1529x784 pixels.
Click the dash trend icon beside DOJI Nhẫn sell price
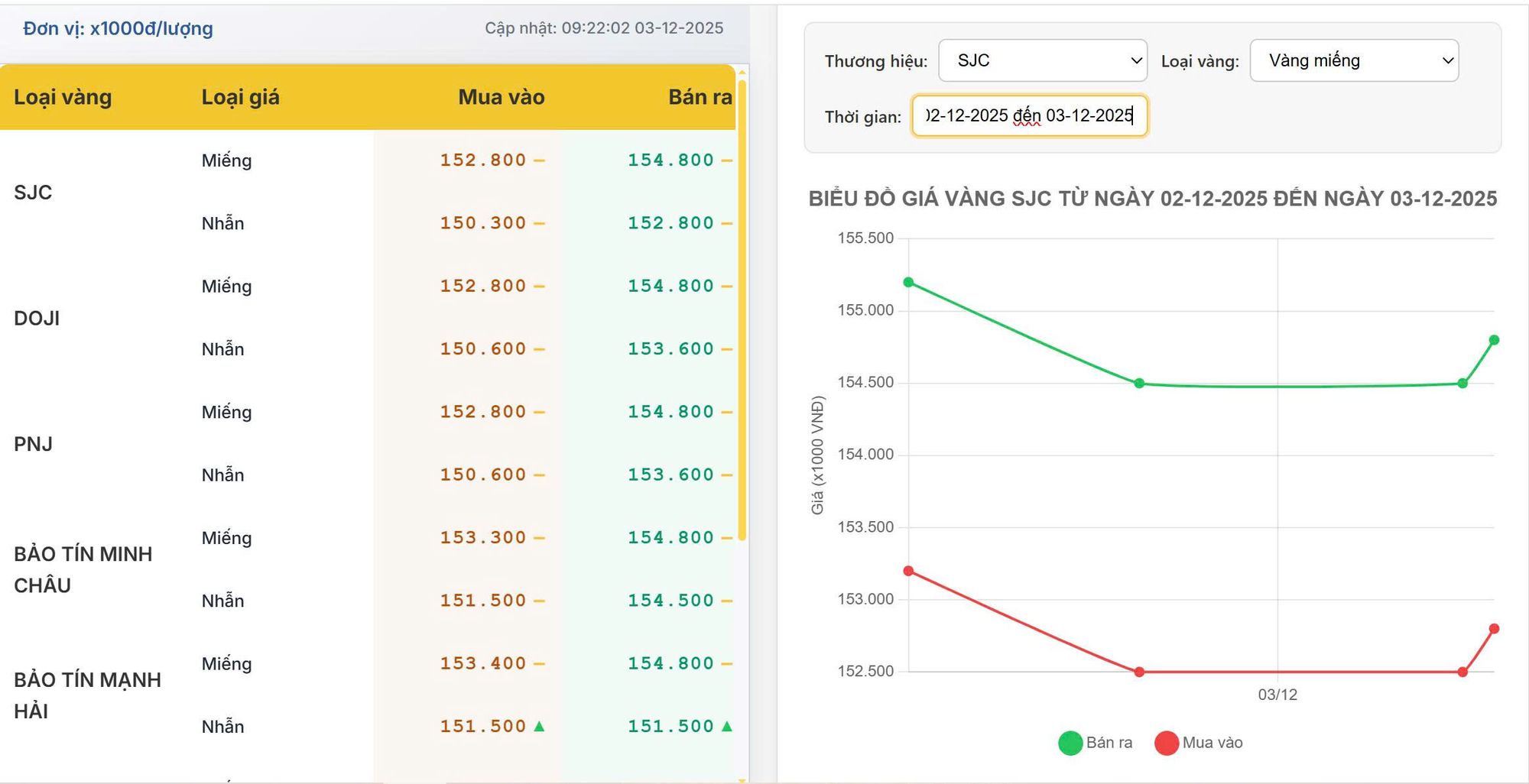pyautogui.click(x=726, y=349)
